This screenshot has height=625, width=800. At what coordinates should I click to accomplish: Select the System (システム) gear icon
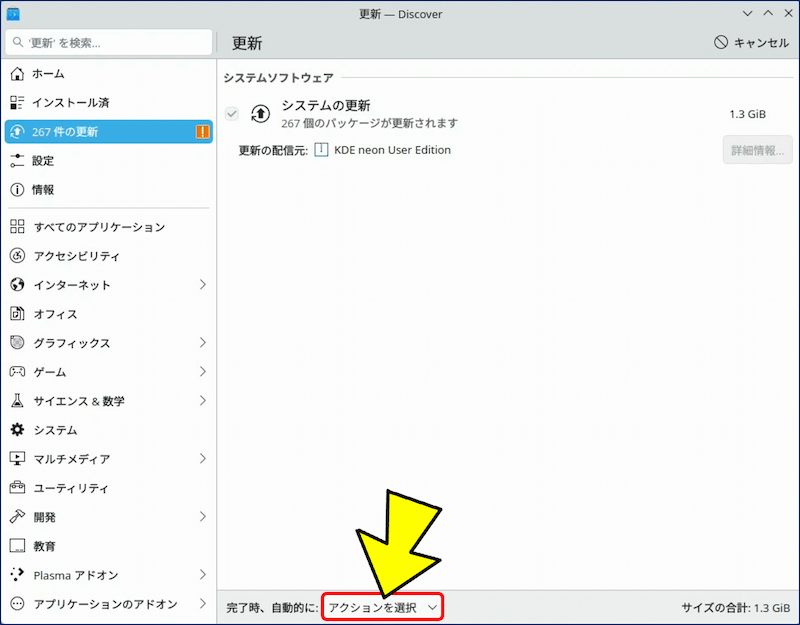[x=17, y=430]
